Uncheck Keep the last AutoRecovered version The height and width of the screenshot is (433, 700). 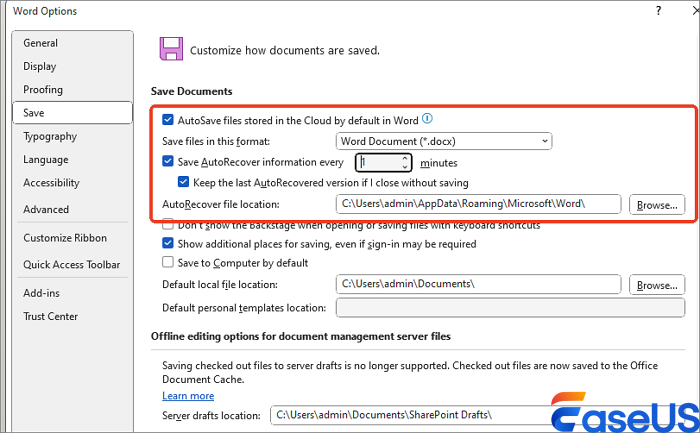tap(183, 183)
